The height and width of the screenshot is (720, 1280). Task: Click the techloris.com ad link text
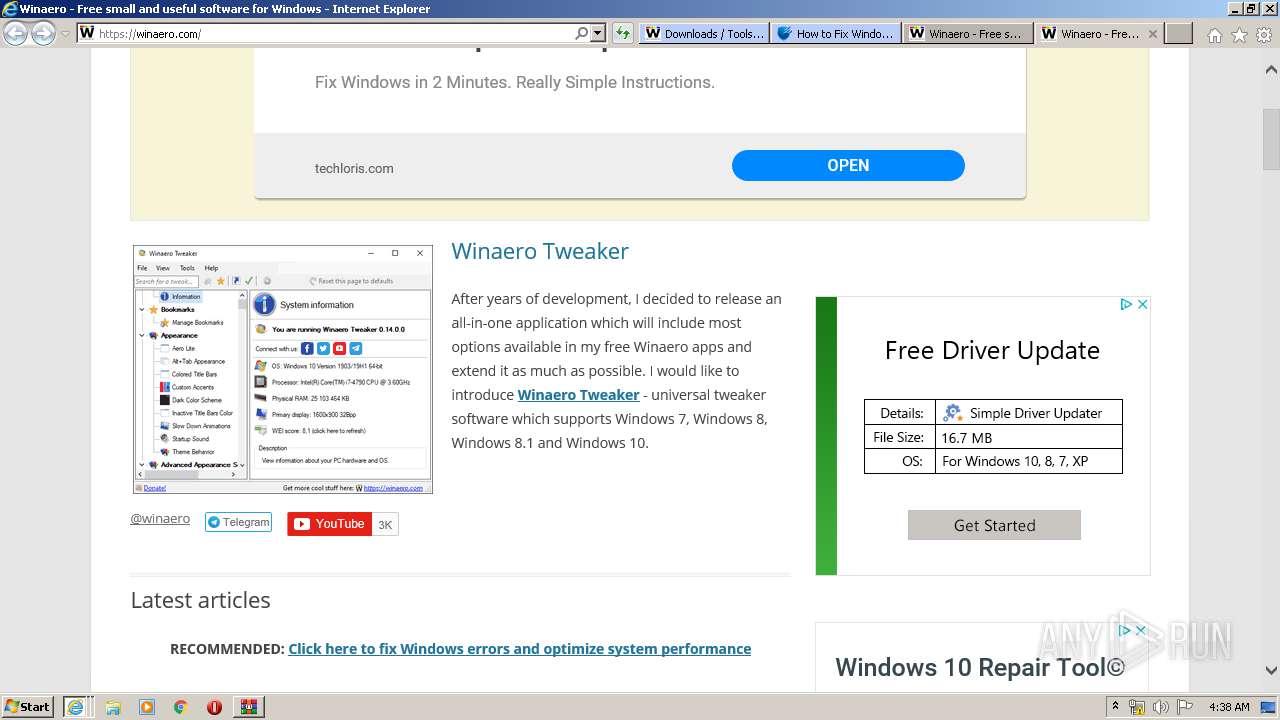354,168
